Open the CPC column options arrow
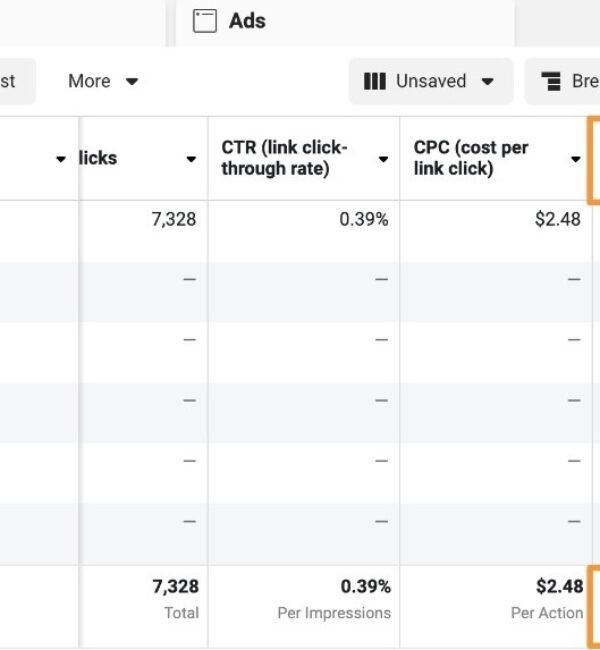The image size is (600, 650). 576,159
